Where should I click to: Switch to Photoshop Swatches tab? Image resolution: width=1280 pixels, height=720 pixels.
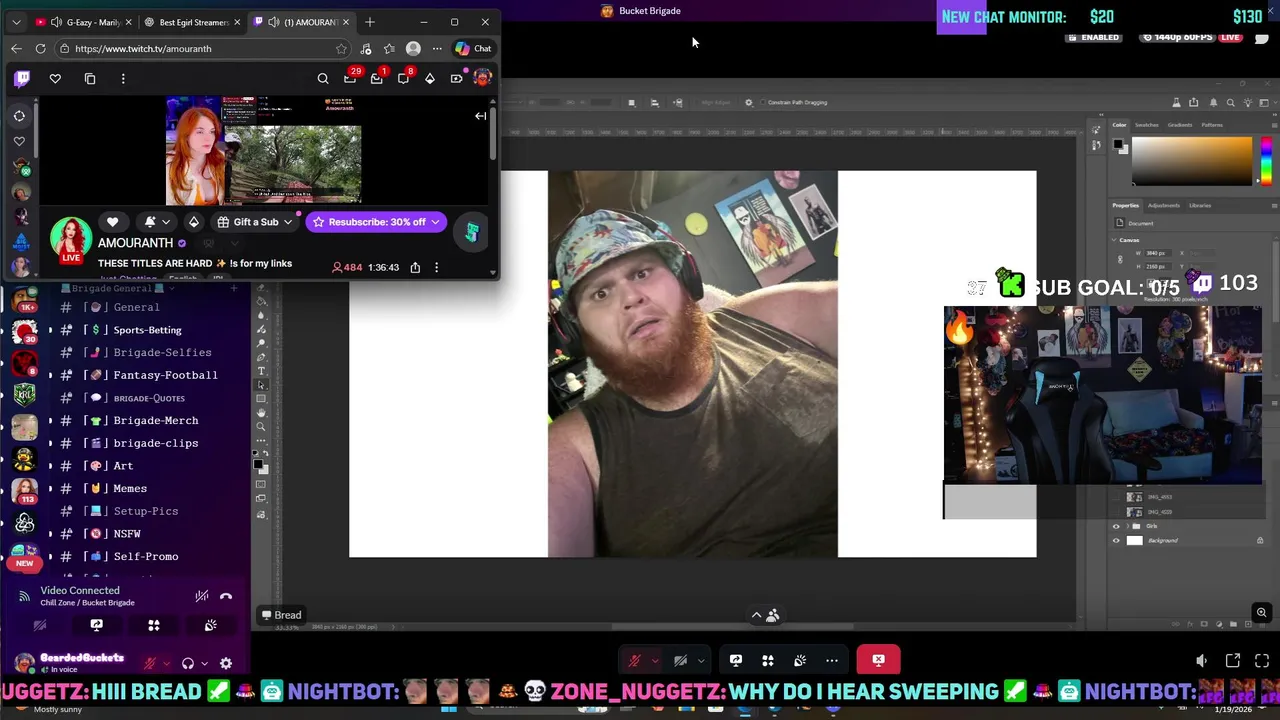click(1147, 125)
